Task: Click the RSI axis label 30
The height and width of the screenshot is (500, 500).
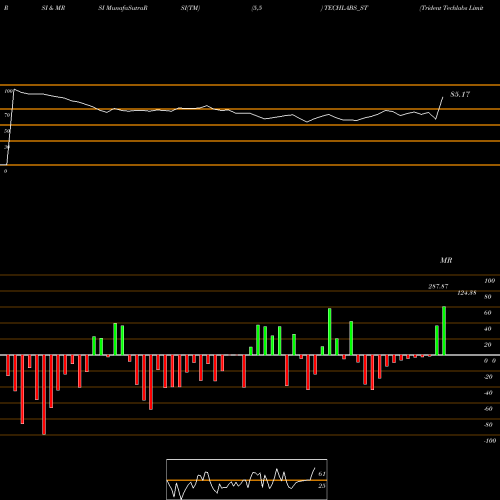Action: click(7, 147)
